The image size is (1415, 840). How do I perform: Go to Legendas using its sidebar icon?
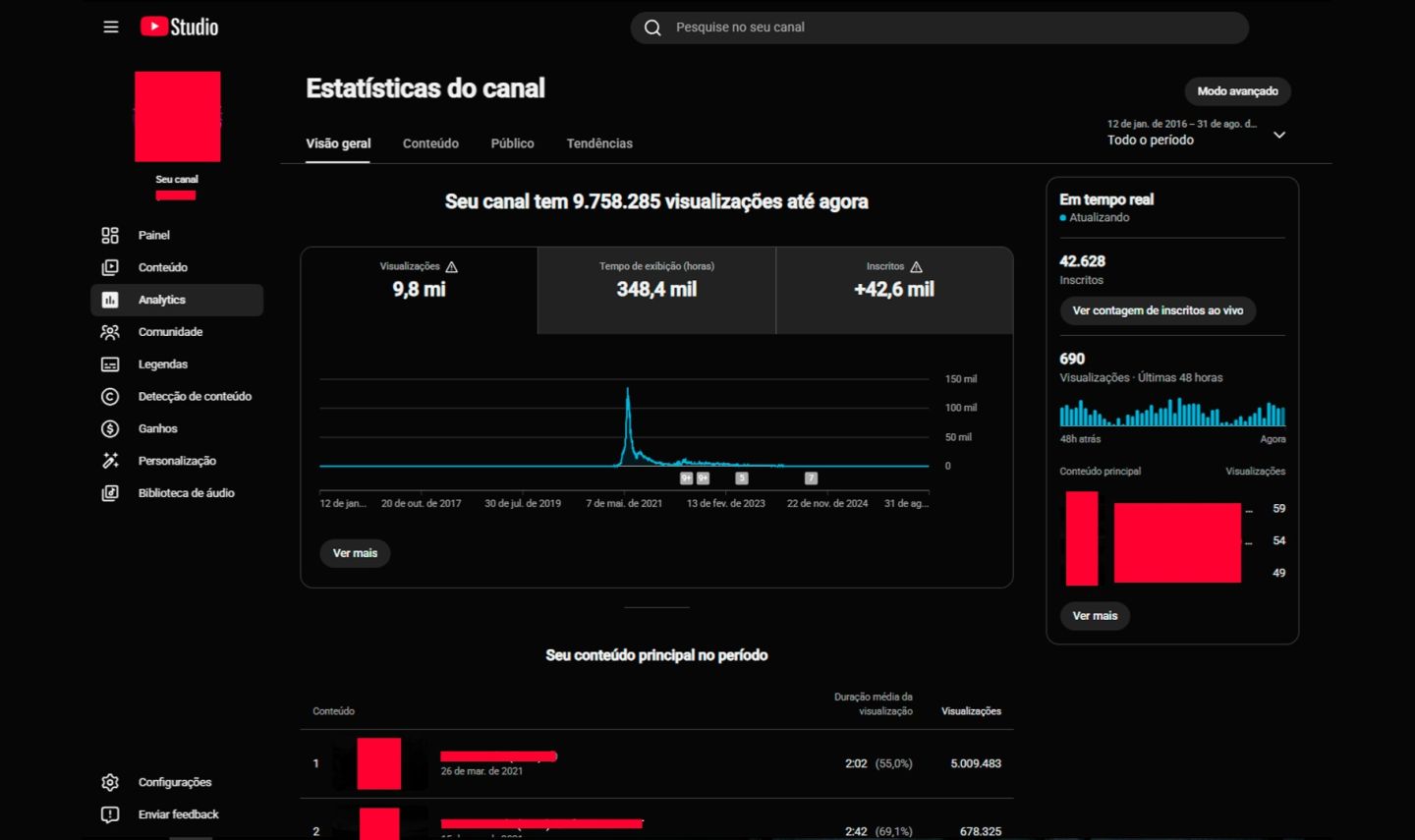tap(110, 364)
